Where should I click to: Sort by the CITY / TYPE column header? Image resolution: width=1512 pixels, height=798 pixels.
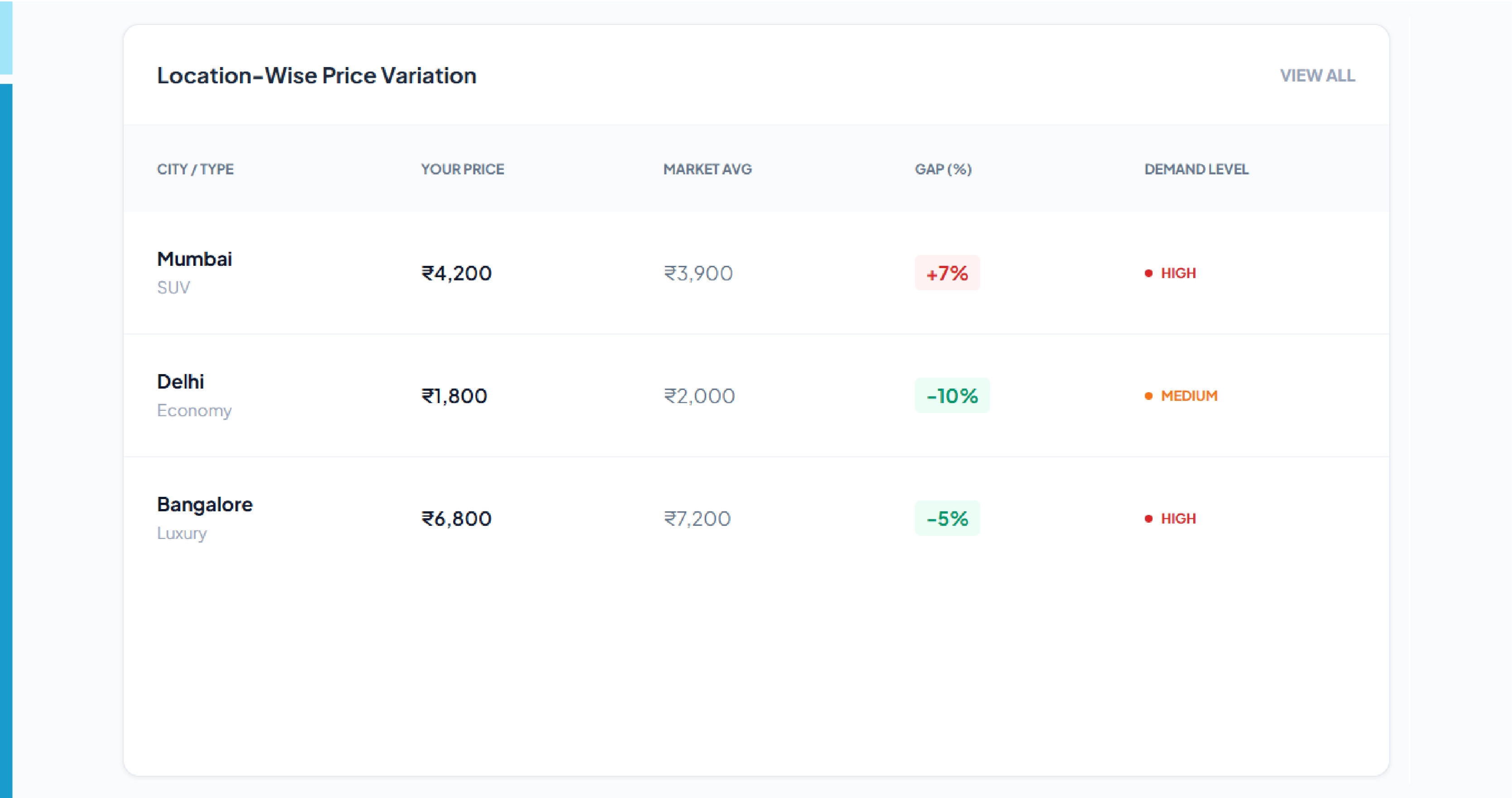(x=195, y=170)
